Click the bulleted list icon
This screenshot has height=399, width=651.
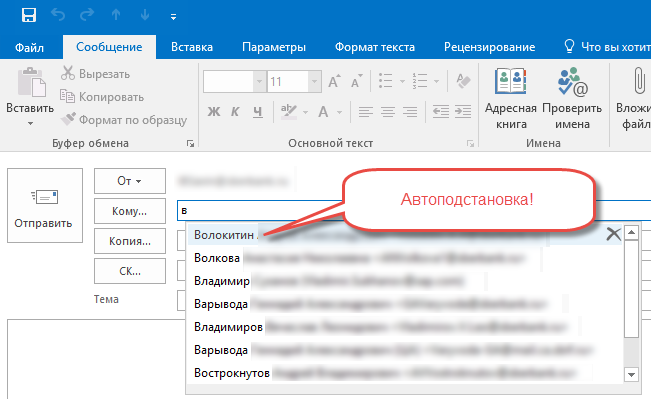pos(386,81)
